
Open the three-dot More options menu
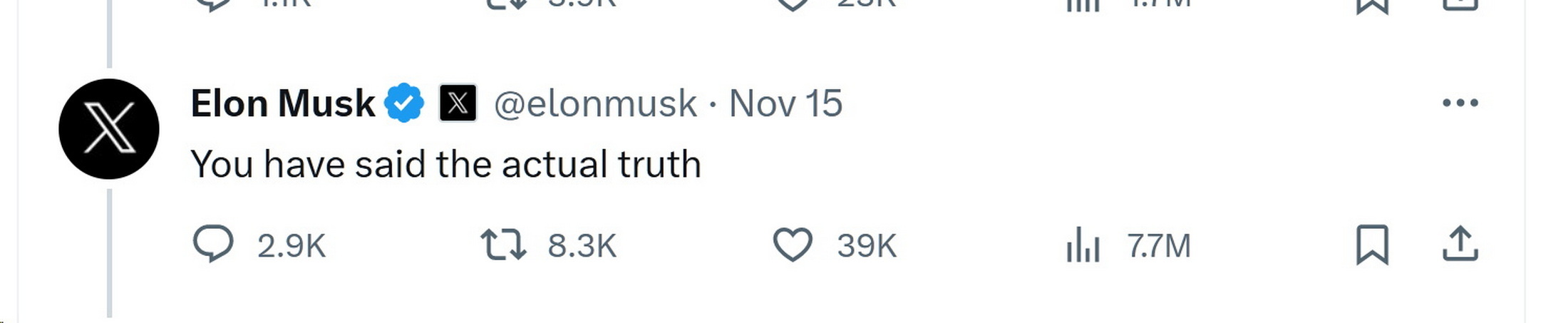pos(1460,103)
